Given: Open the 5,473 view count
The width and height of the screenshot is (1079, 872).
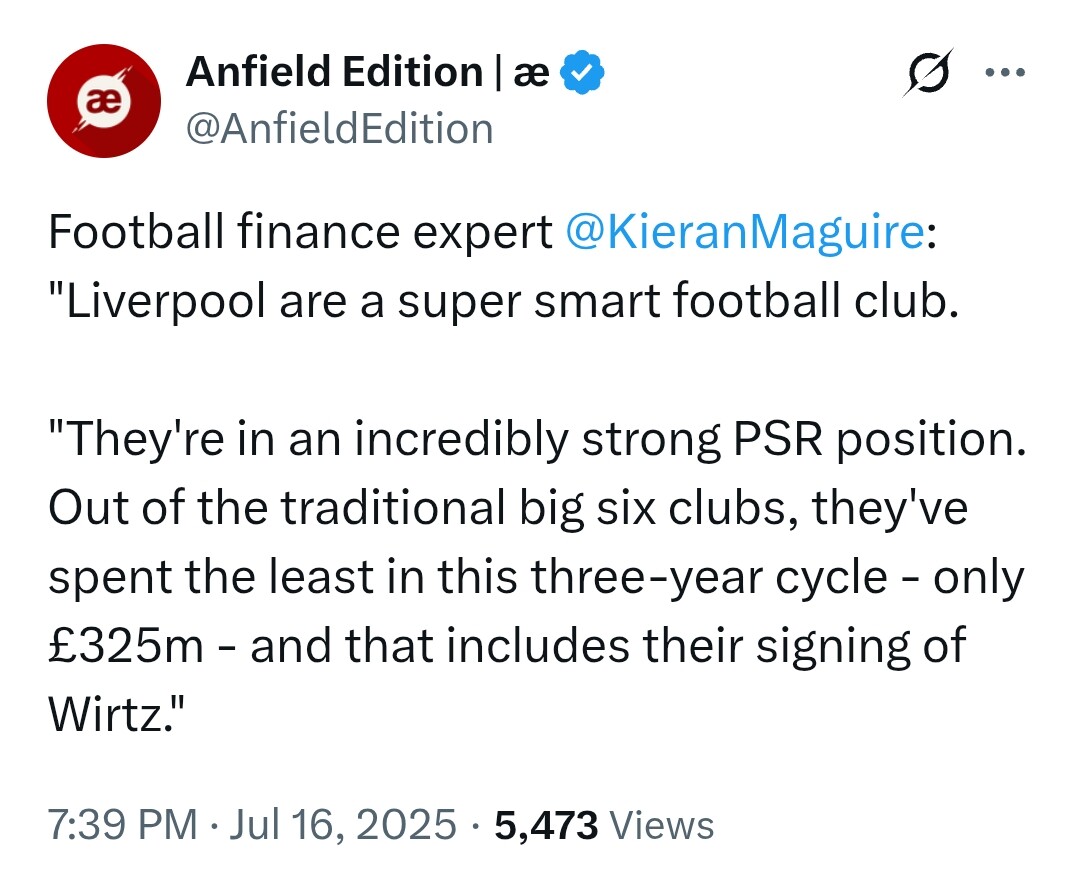Looking at the screenshot, I should 544,825.
